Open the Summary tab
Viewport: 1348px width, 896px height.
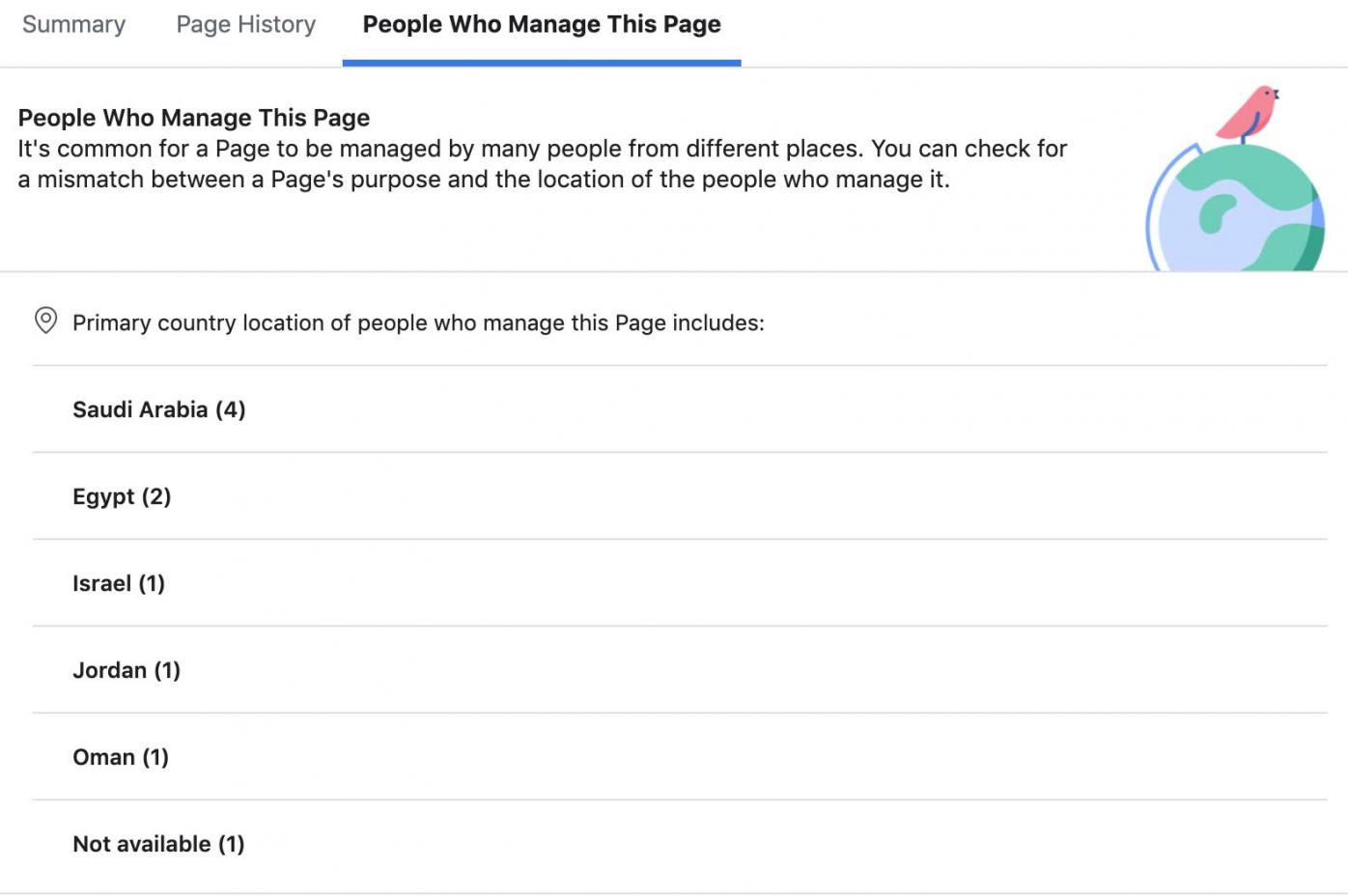click(x=73, y=24)
